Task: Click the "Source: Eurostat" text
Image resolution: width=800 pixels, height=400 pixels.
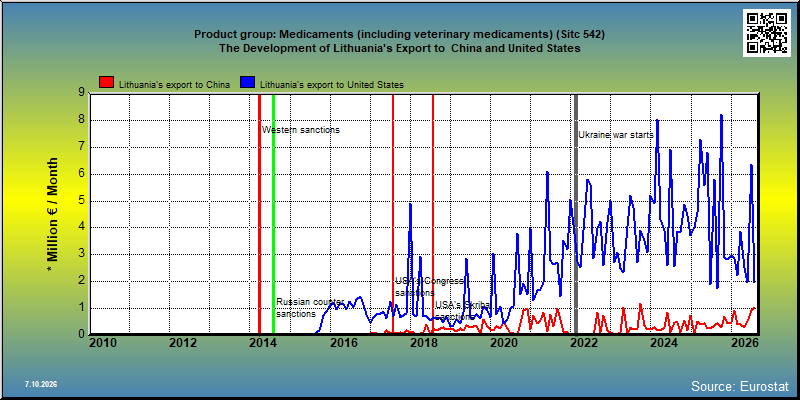Action: coord(740,386)
